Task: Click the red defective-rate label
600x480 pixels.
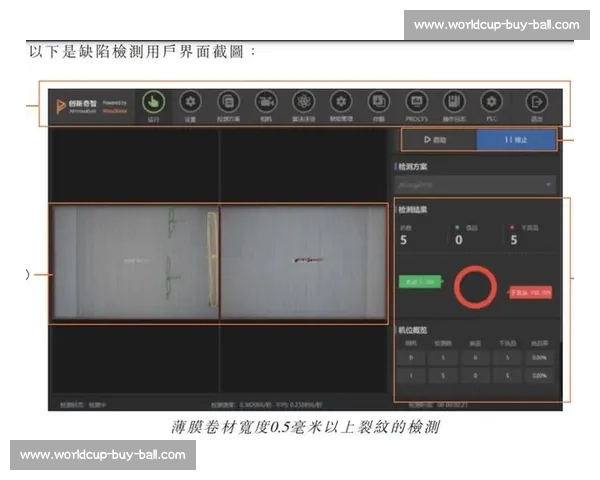Action: pyautogui.click(x=531, y=292)
